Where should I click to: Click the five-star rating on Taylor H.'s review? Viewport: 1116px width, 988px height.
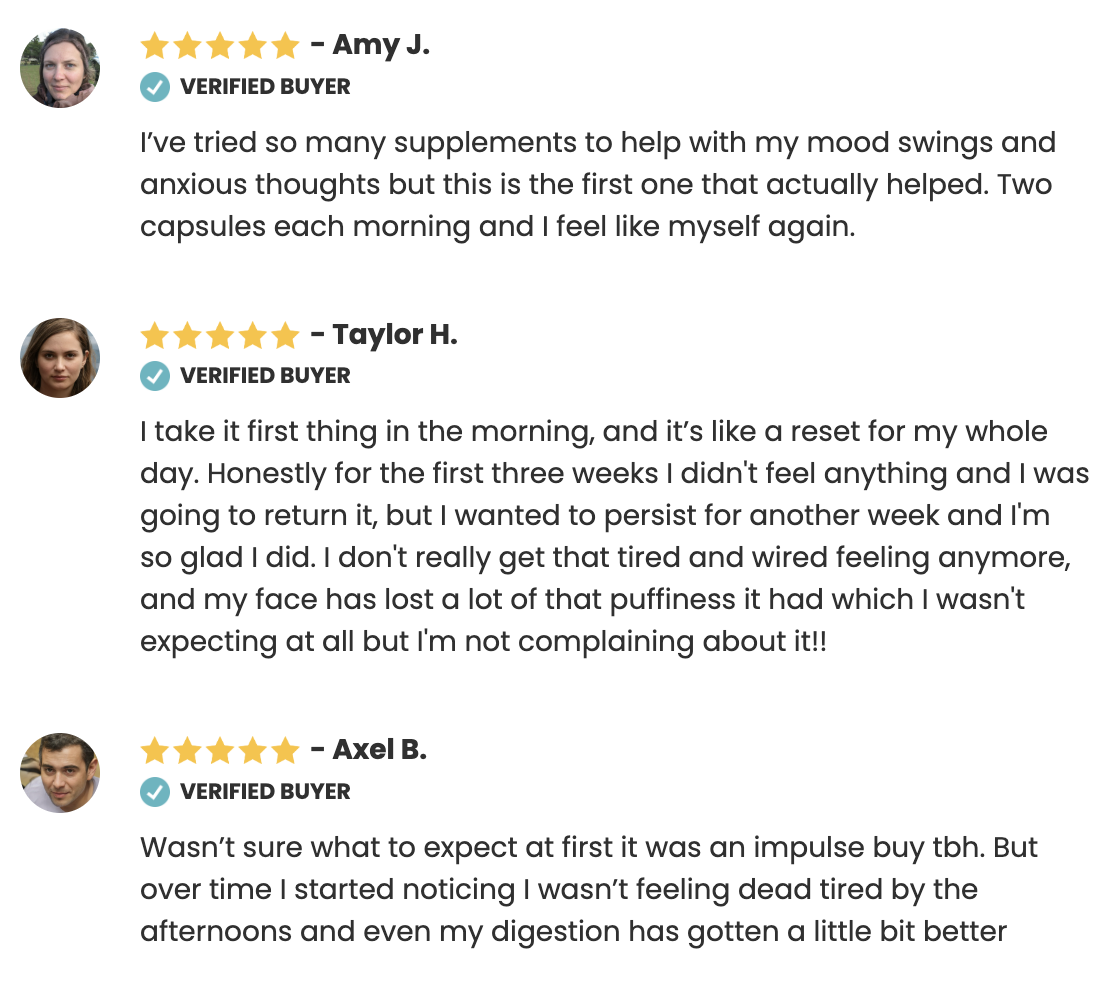220,335
